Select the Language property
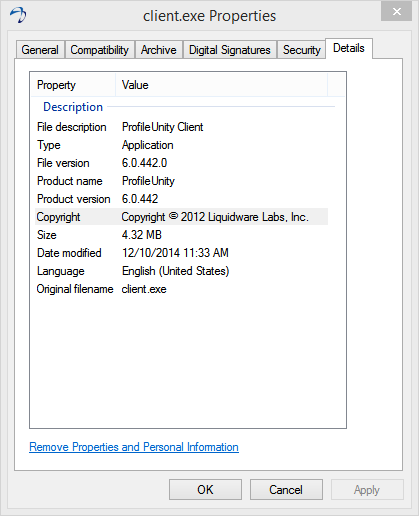419x516 pixels. click(x=61, y=271)
